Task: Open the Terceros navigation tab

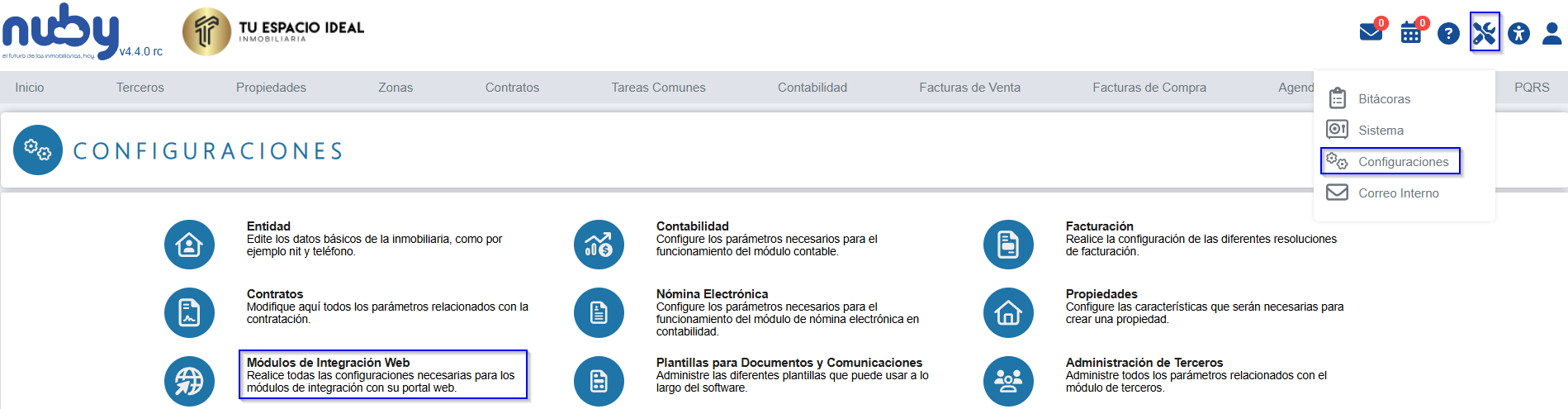Action: tap(140, 88)
